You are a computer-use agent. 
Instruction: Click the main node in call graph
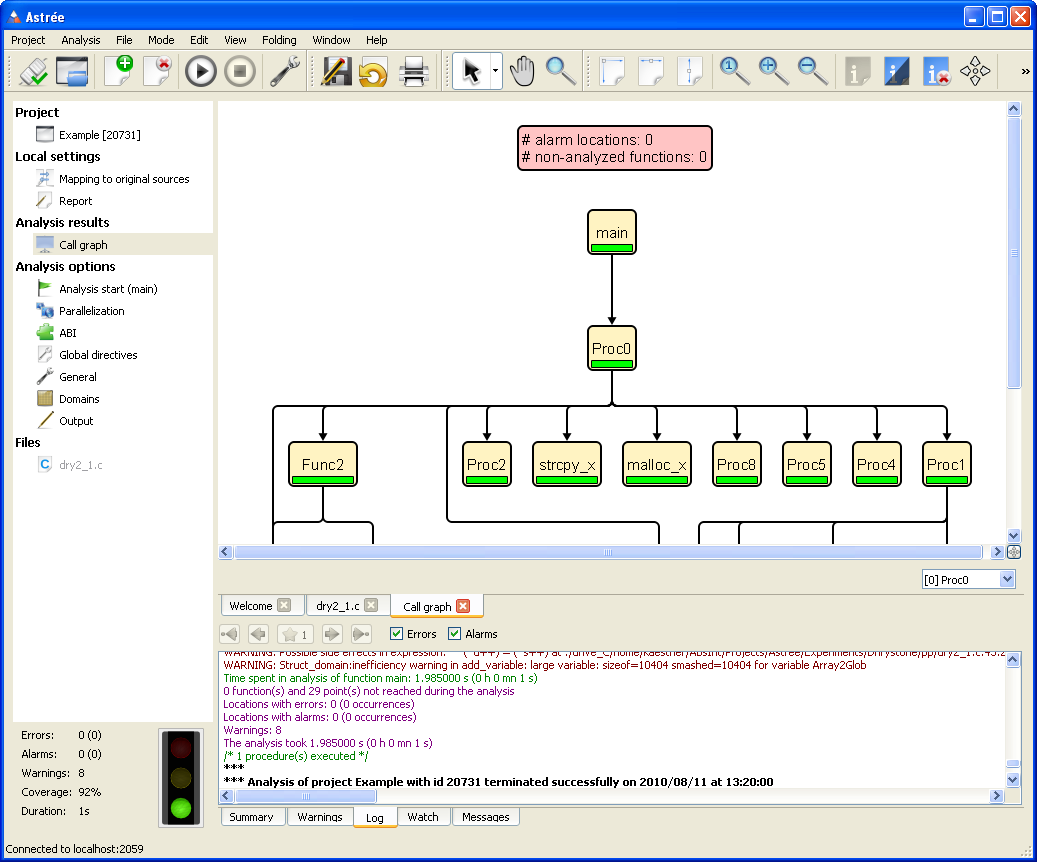612,232
